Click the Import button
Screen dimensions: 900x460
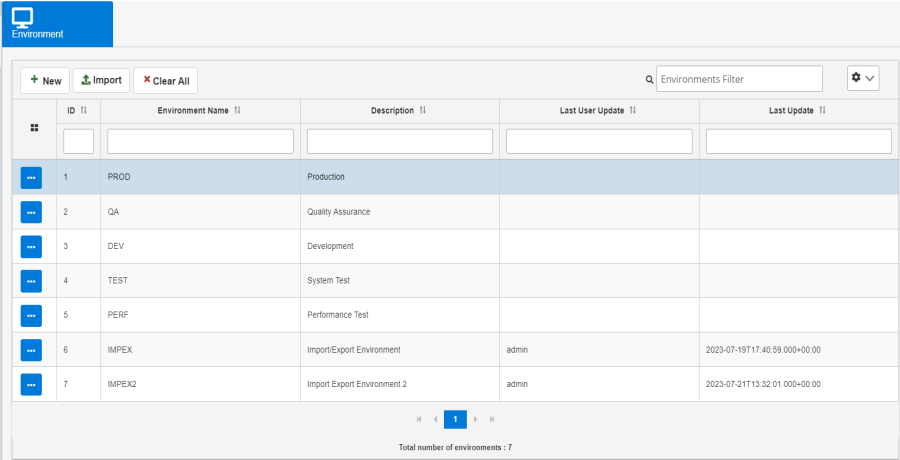[x=101, y=81]
